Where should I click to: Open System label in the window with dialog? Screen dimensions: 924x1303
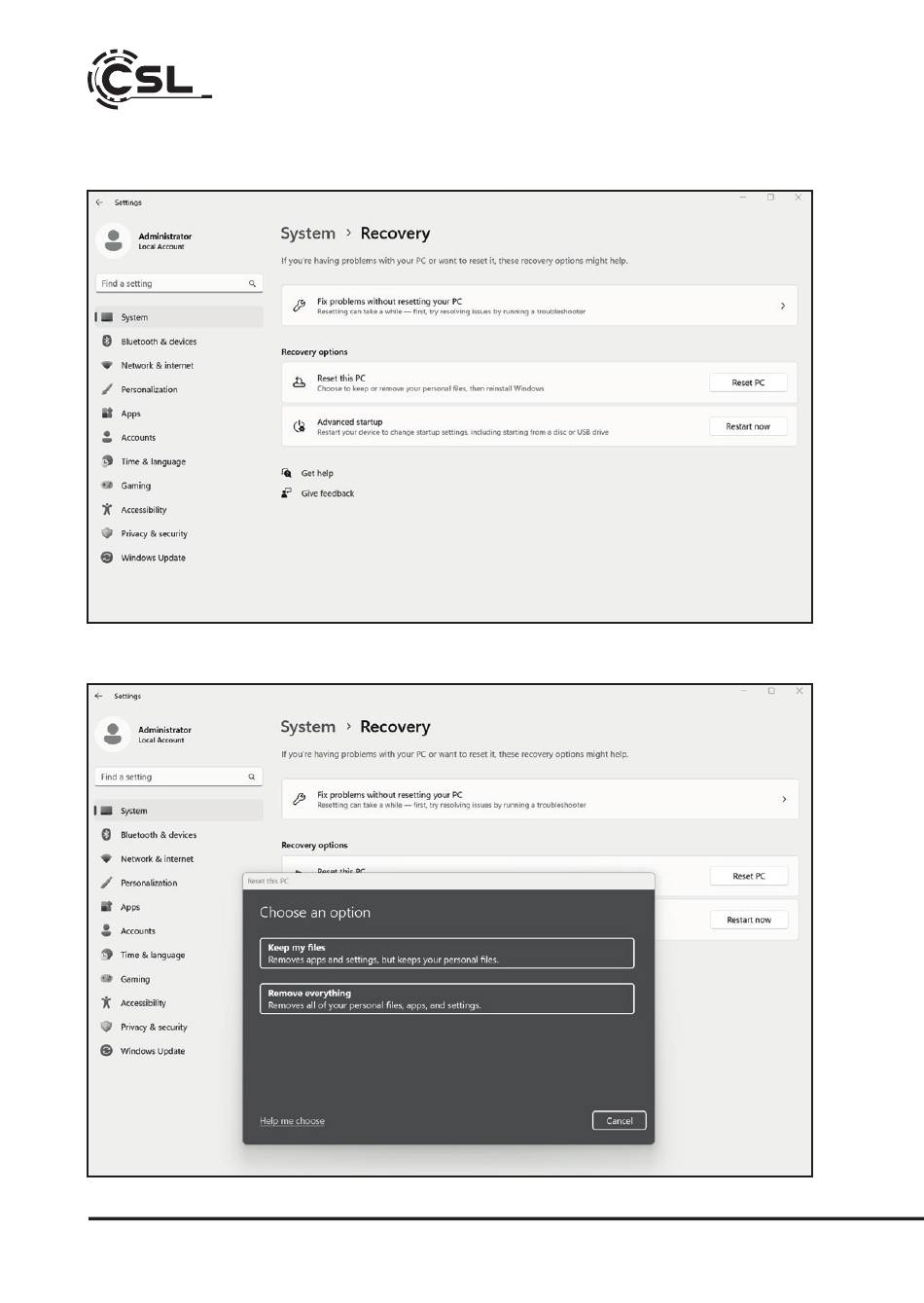pos(134,811)
